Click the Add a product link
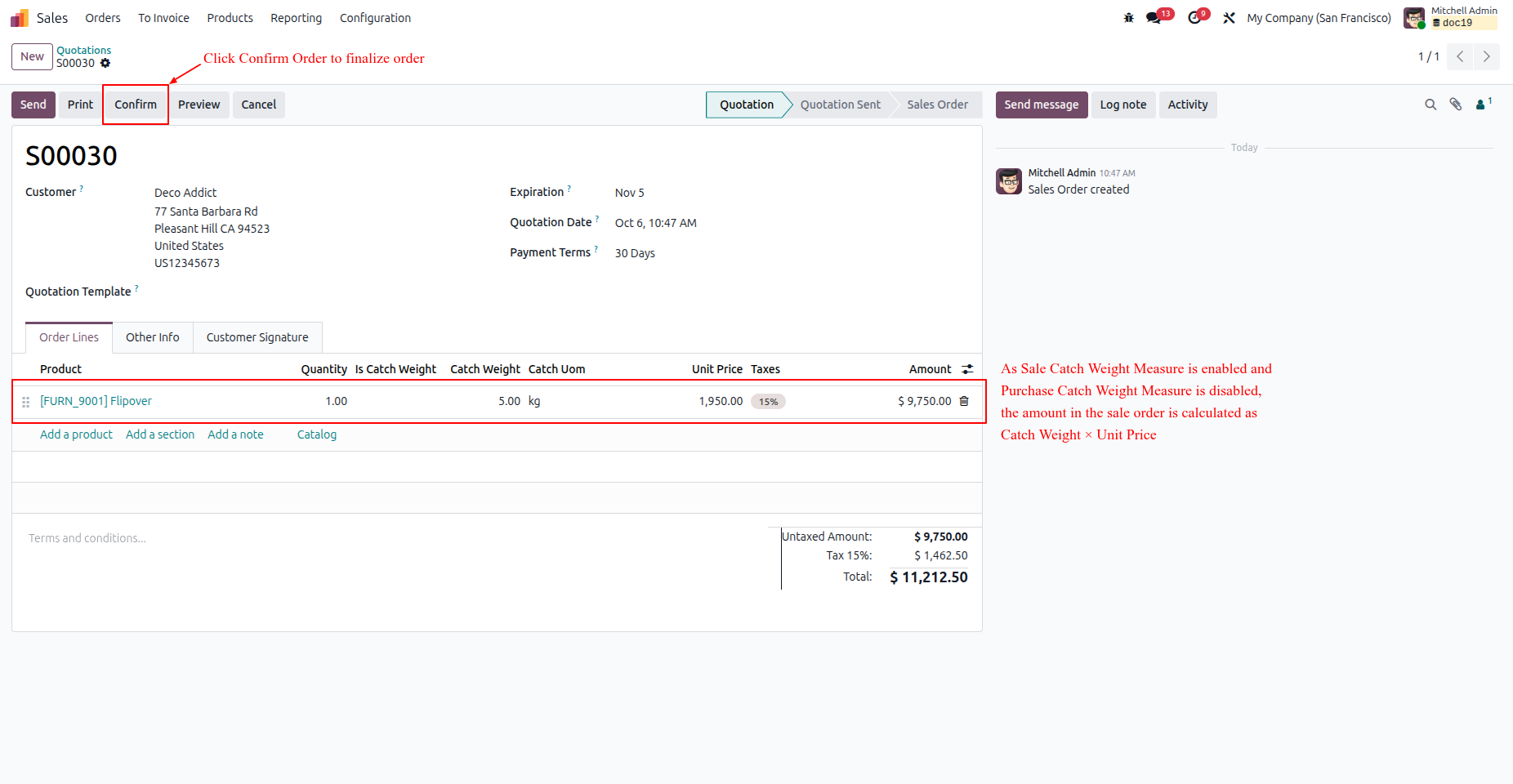This screenshot has width=1513, height=784. click(x=76, y=434)
